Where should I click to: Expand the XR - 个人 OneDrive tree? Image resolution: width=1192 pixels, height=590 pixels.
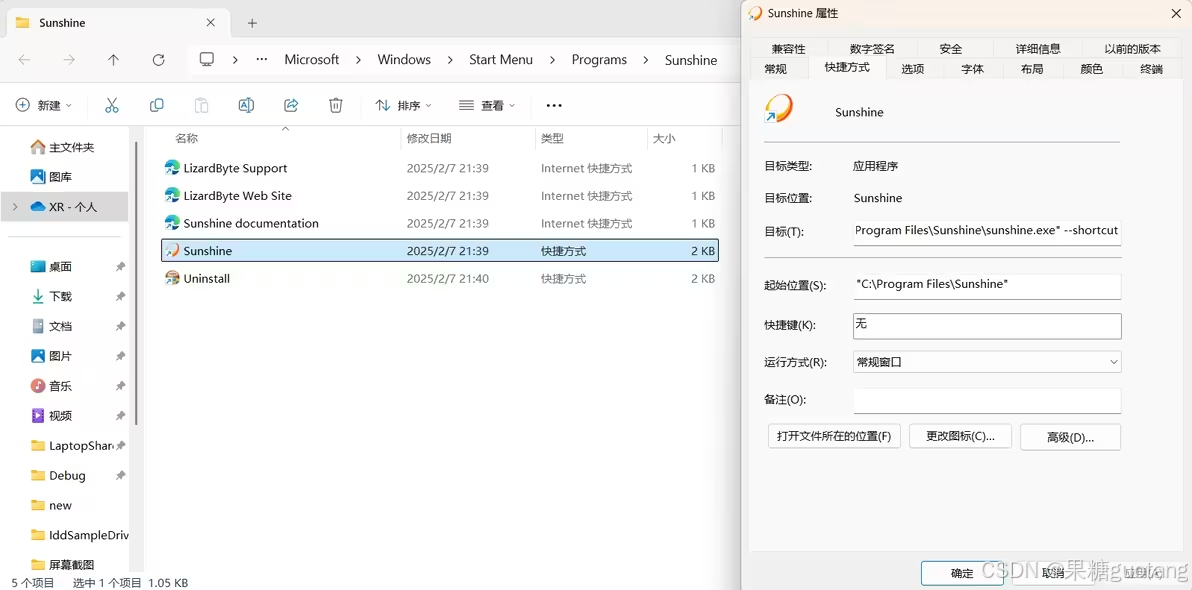[15, 207]
